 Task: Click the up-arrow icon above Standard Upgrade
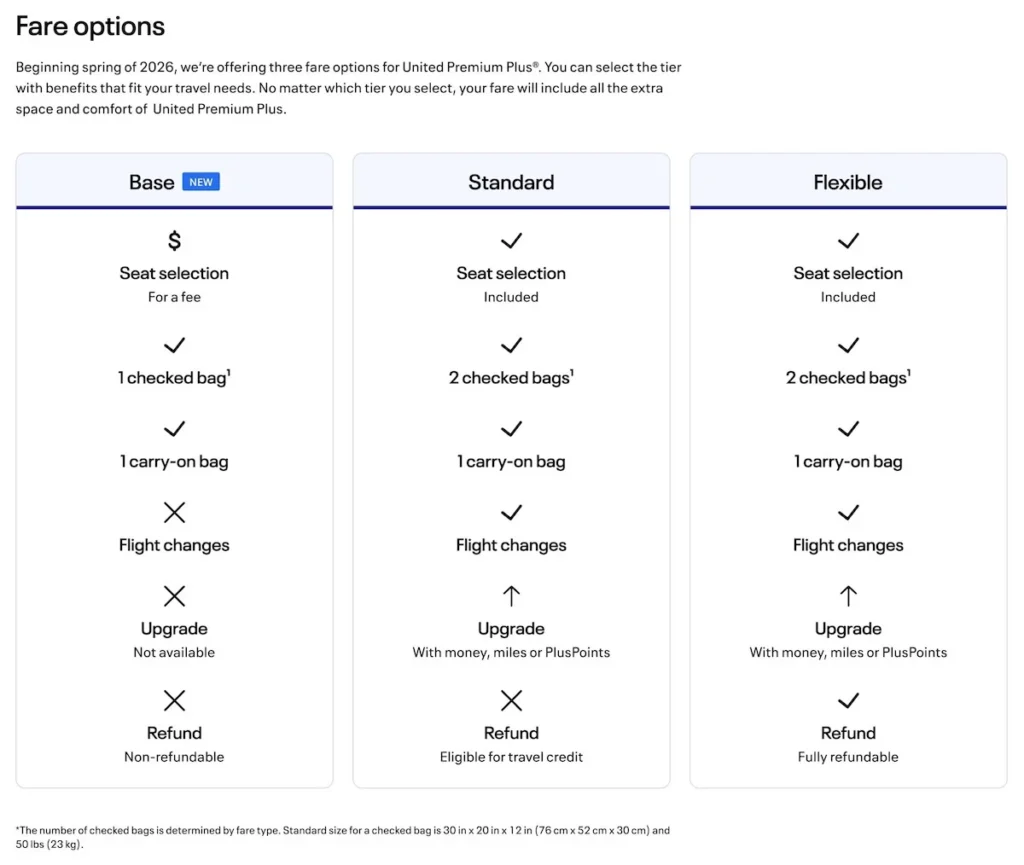[x=511, y=597]
